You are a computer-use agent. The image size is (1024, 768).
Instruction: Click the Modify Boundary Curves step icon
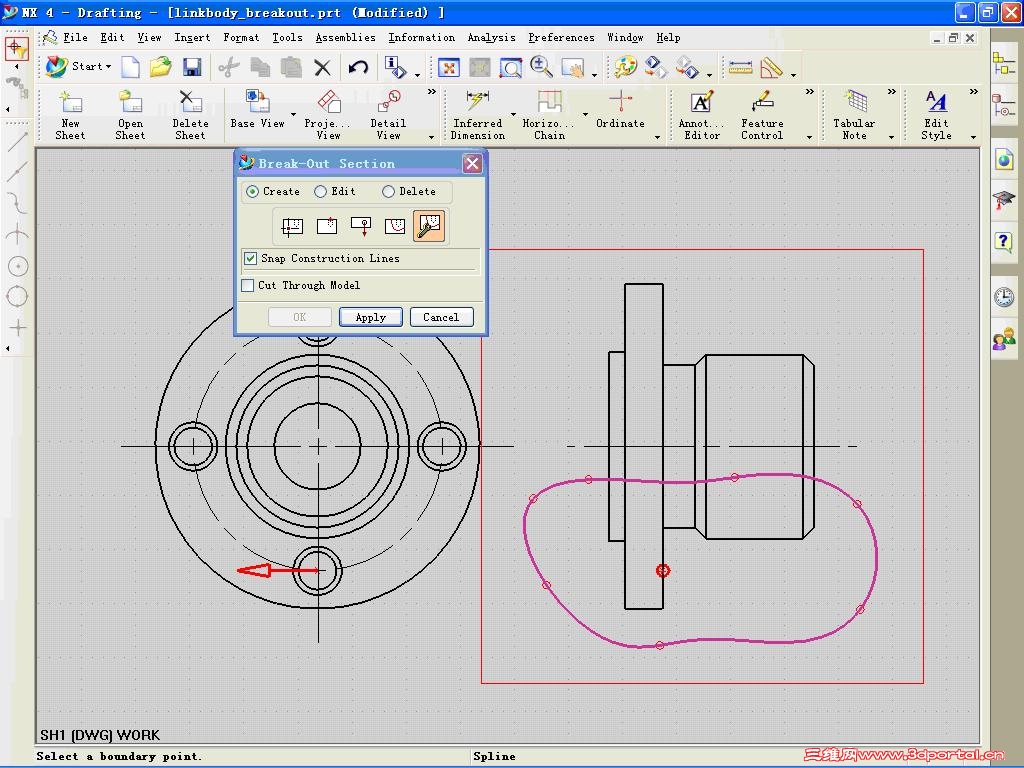(429, 226)
